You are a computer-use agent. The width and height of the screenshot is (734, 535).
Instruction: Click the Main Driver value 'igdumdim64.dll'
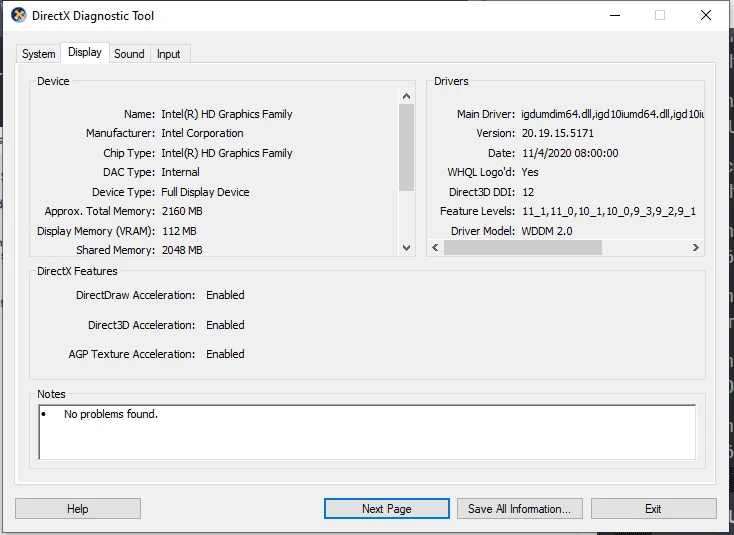(557, 114)
